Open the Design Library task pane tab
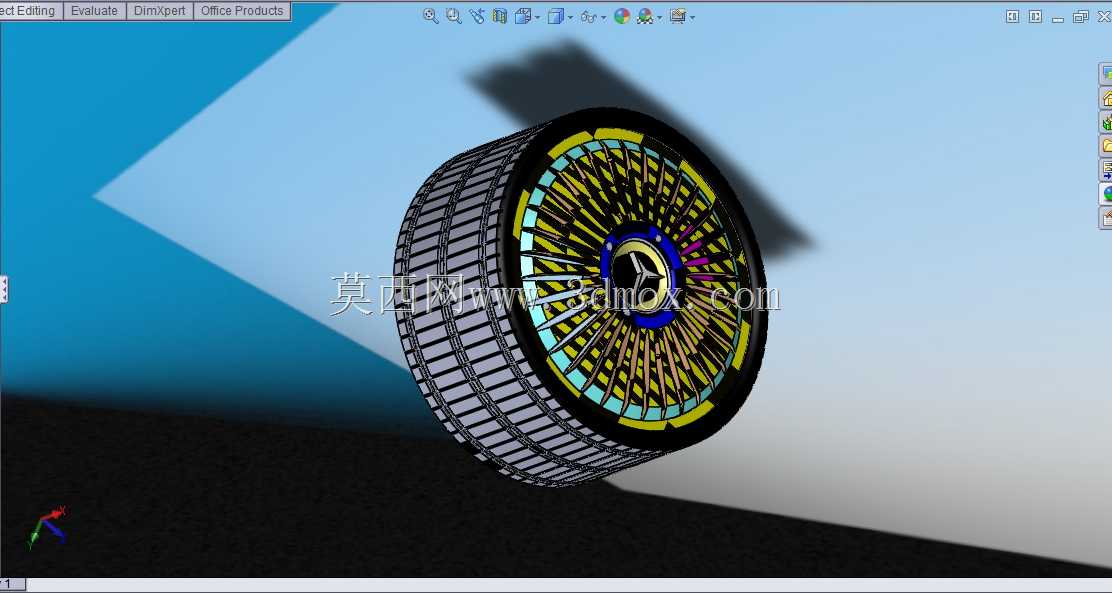Viewport: 1112px width, 593px height. (1106, 122)
